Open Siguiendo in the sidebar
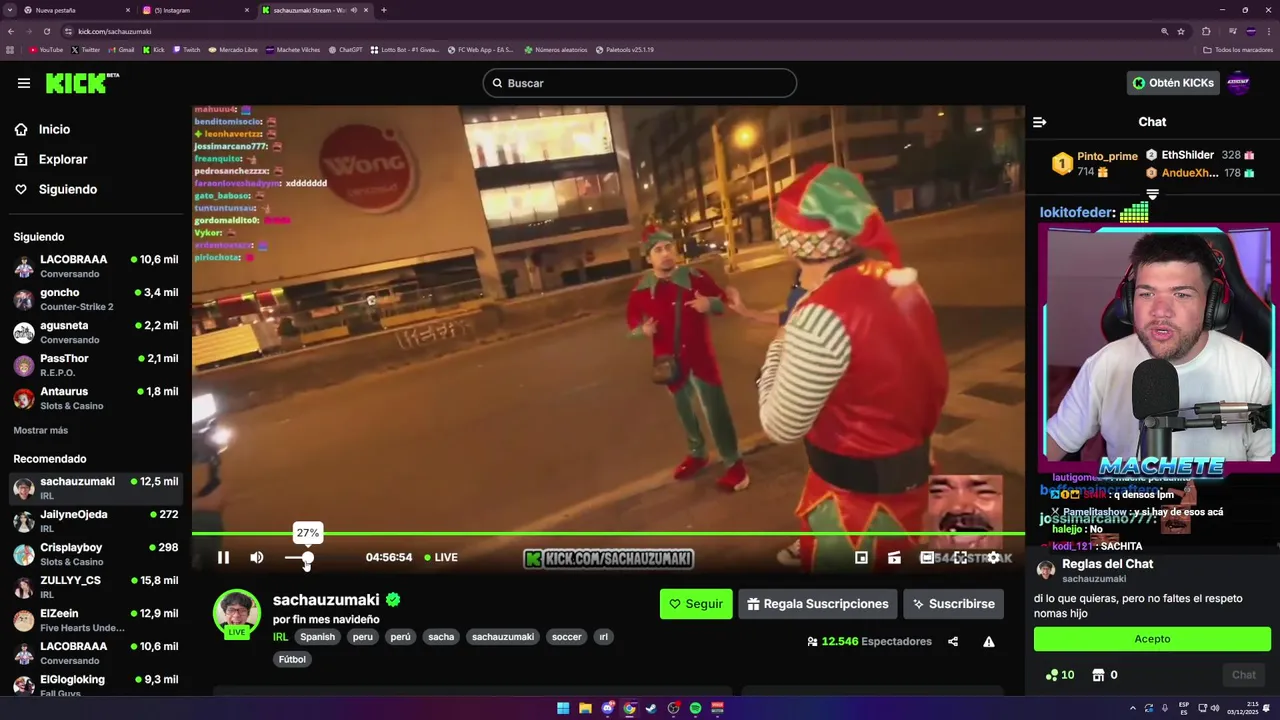Viewport: 1280px width, 720px height. tap(68, 189)
